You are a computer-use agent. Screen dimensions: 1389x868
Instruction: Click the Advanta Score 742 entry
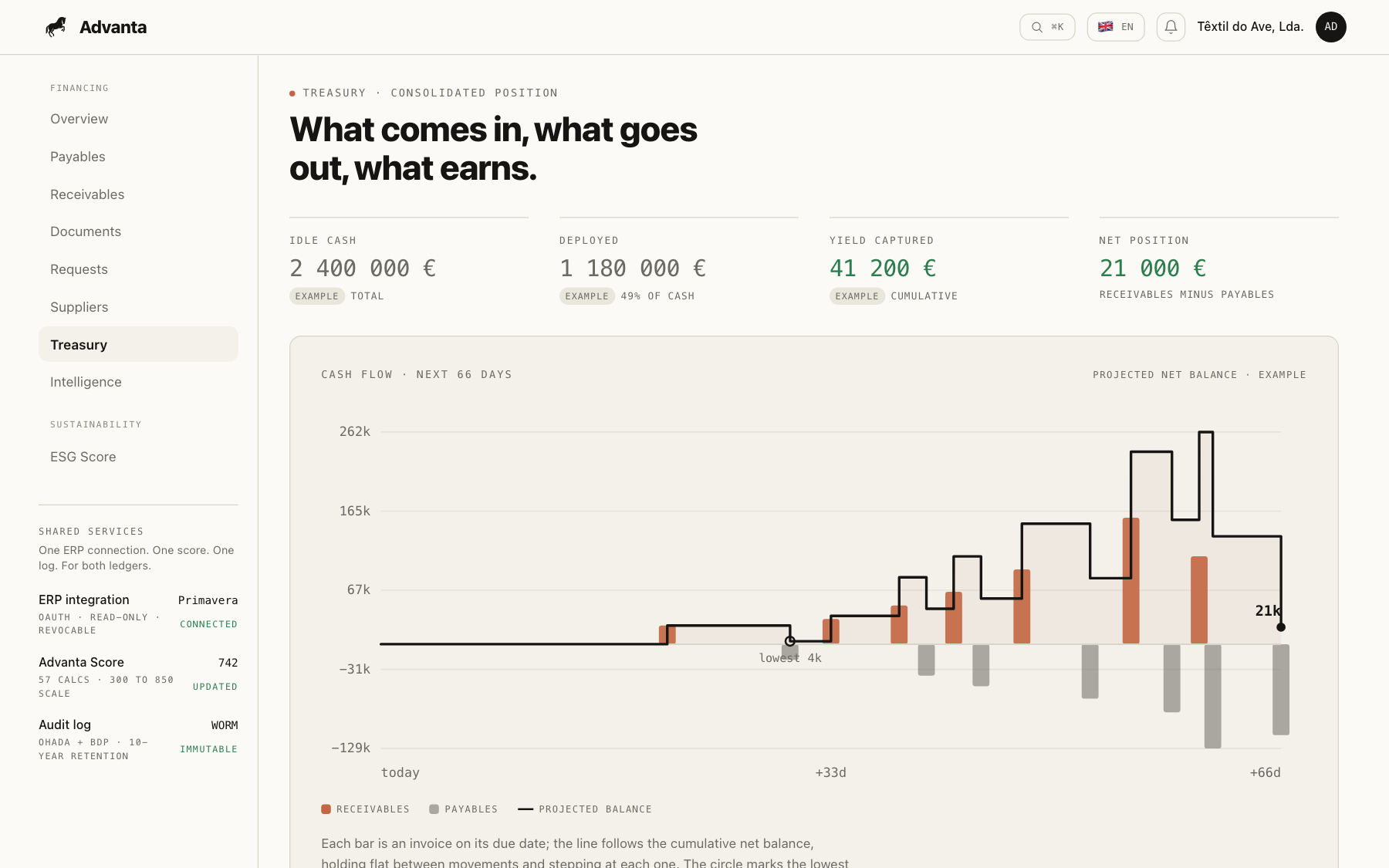click(138, 677)
